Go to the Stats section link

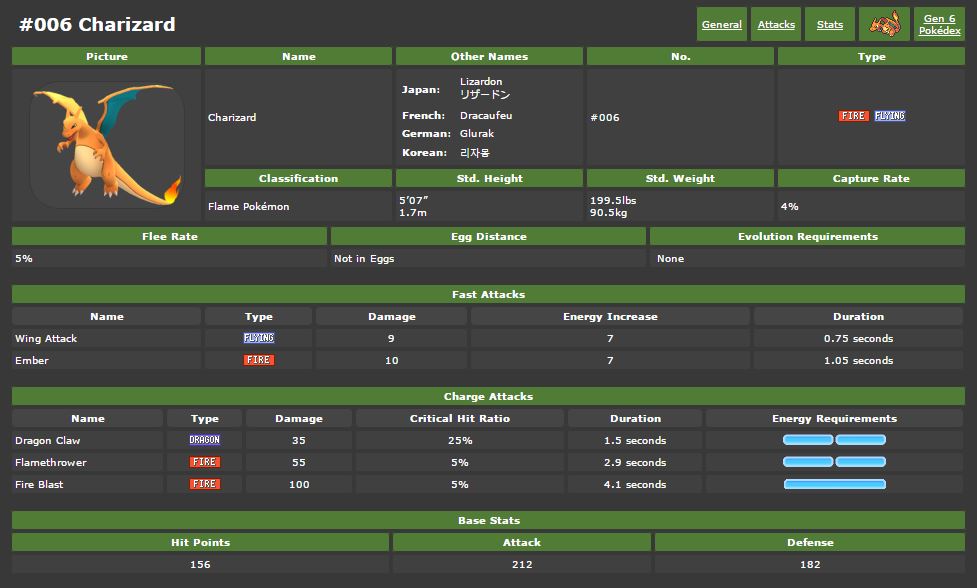pyautogui.click(x=830, y=25)
